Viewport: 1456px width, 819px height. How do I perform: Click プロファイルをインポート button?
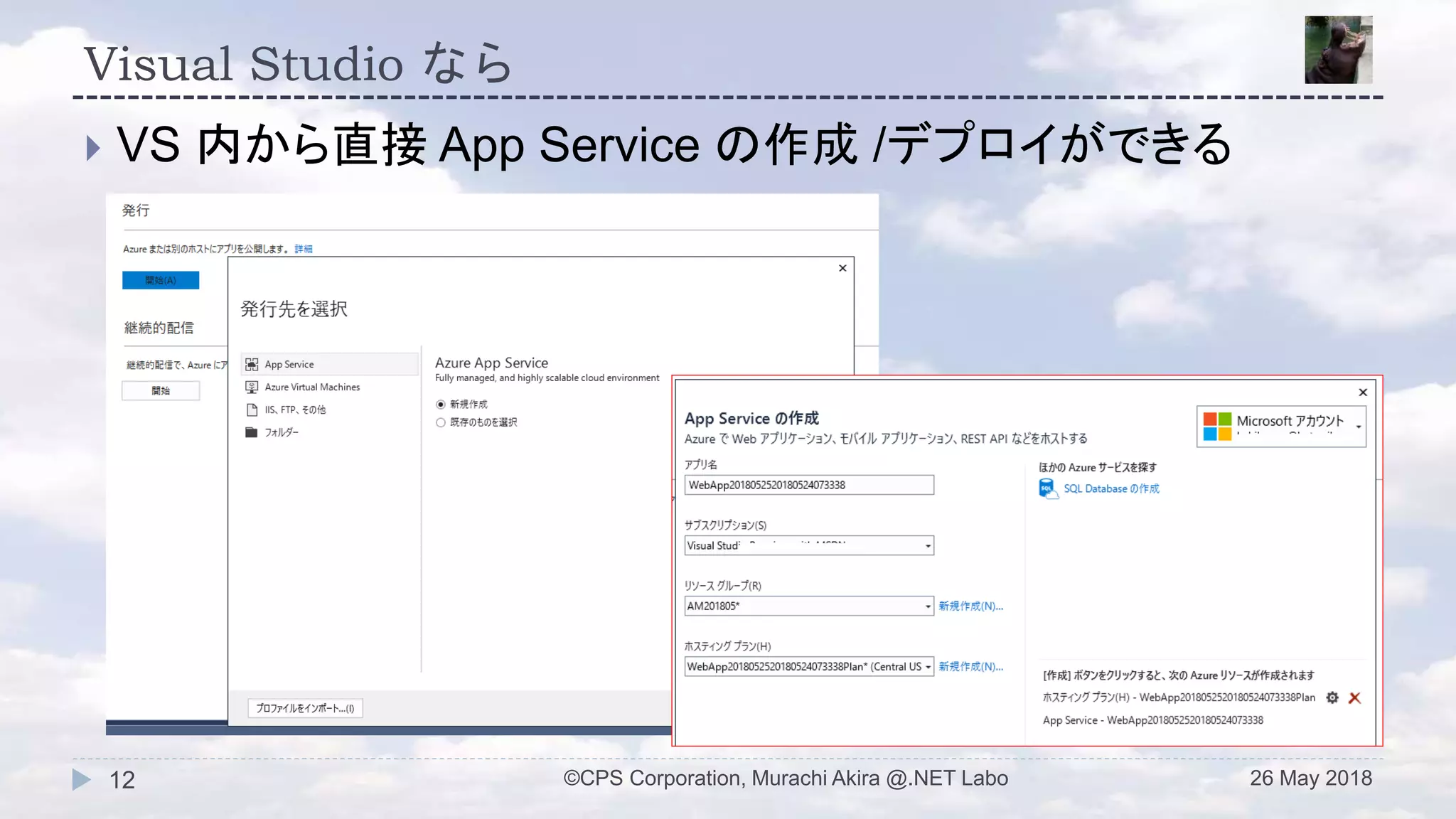[305, 708]
